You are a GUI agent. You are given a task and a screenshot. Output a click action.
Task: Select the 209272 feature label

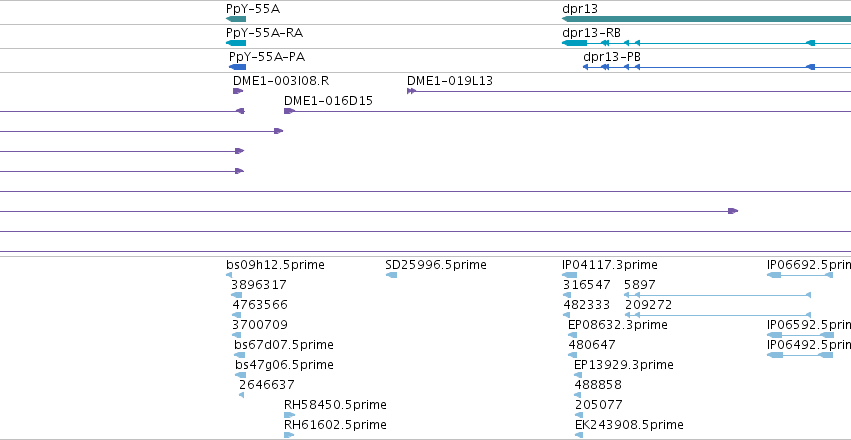click(x=648, y=305)
